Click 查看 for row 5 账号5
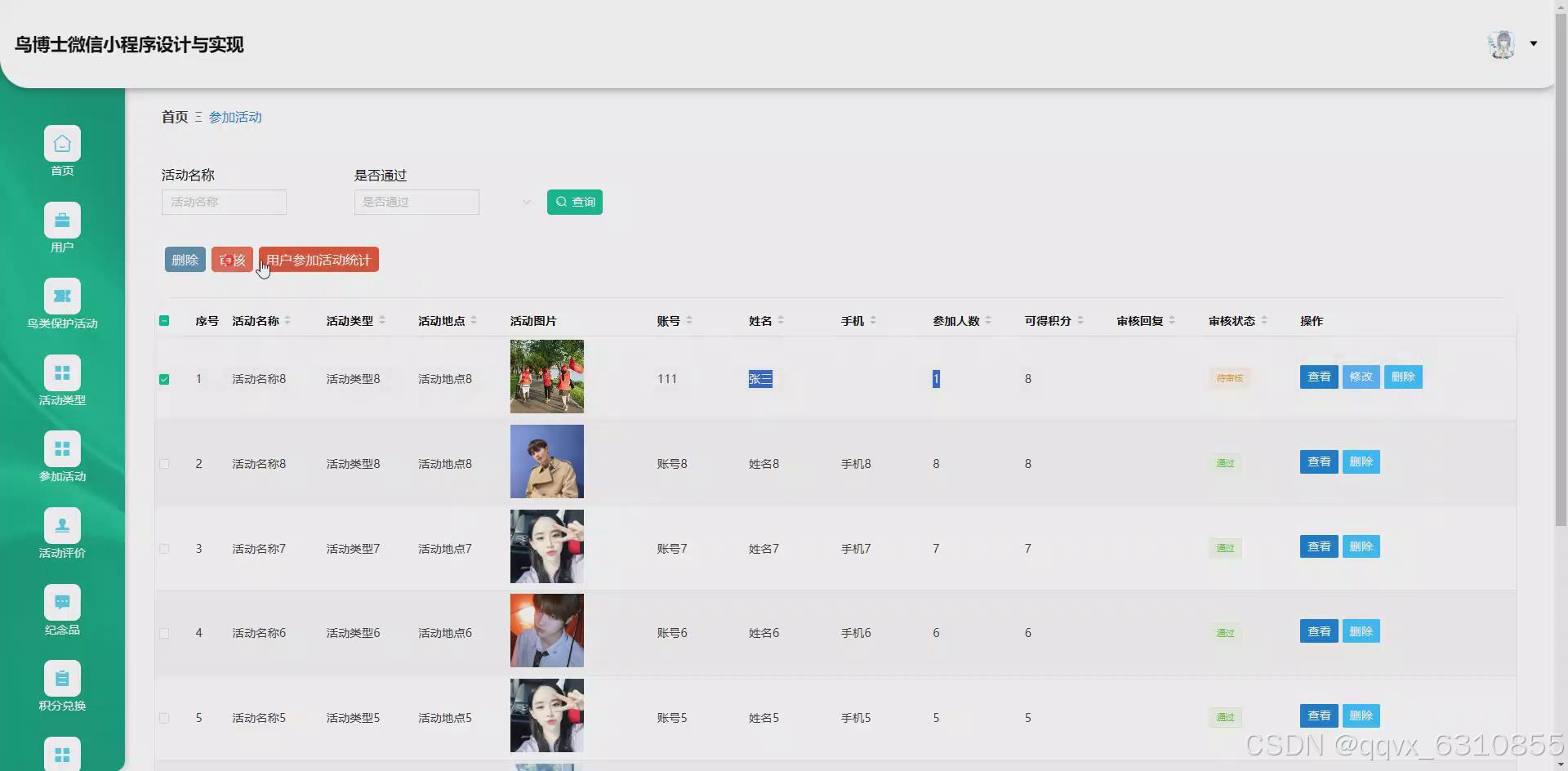 pyautogui.click(x=1319, y=715)
